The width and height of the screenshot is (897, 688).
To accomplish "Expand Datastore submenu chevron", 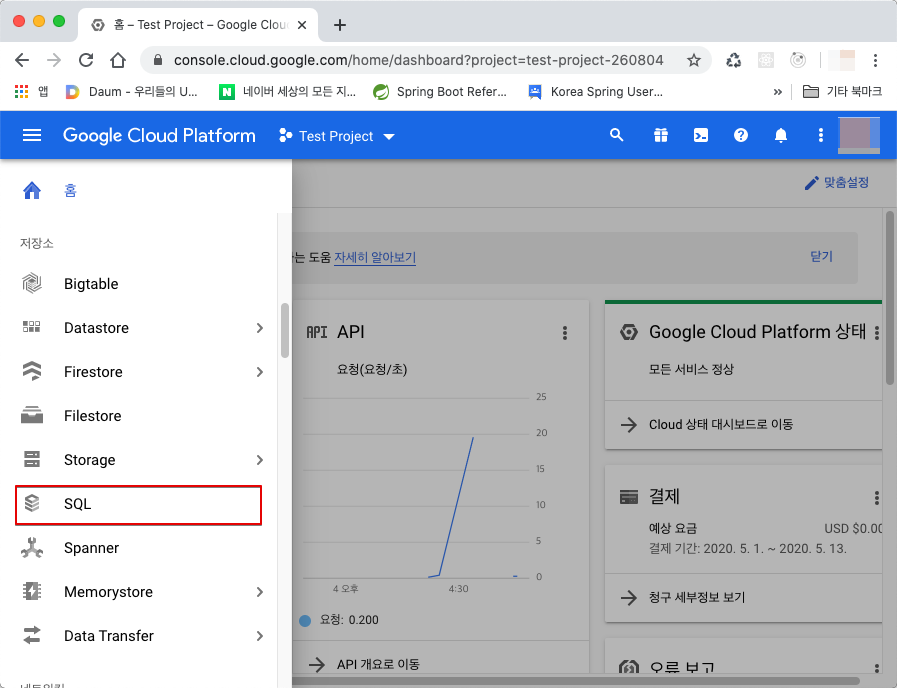I will (x=260, y=328).
